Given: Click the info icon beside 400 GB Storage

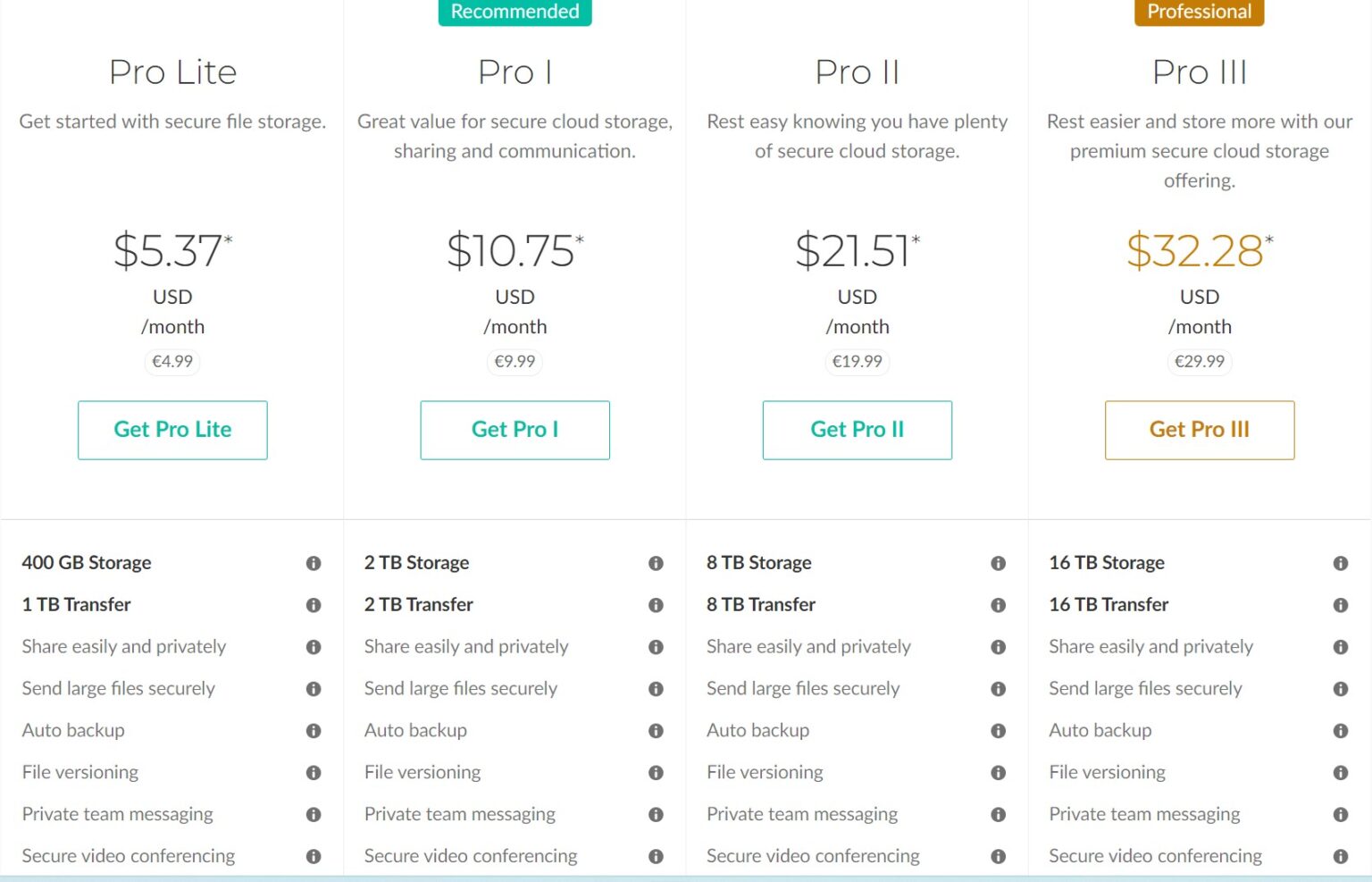Looking at the screenshot, I should click(314, 563).
